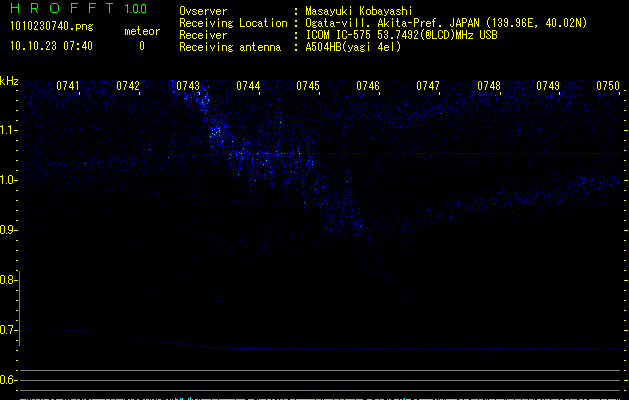Image resolution: width=629 pixels, height=400 pixels.
Task: Click the 0750 time label
Action: tap(608, 86)
